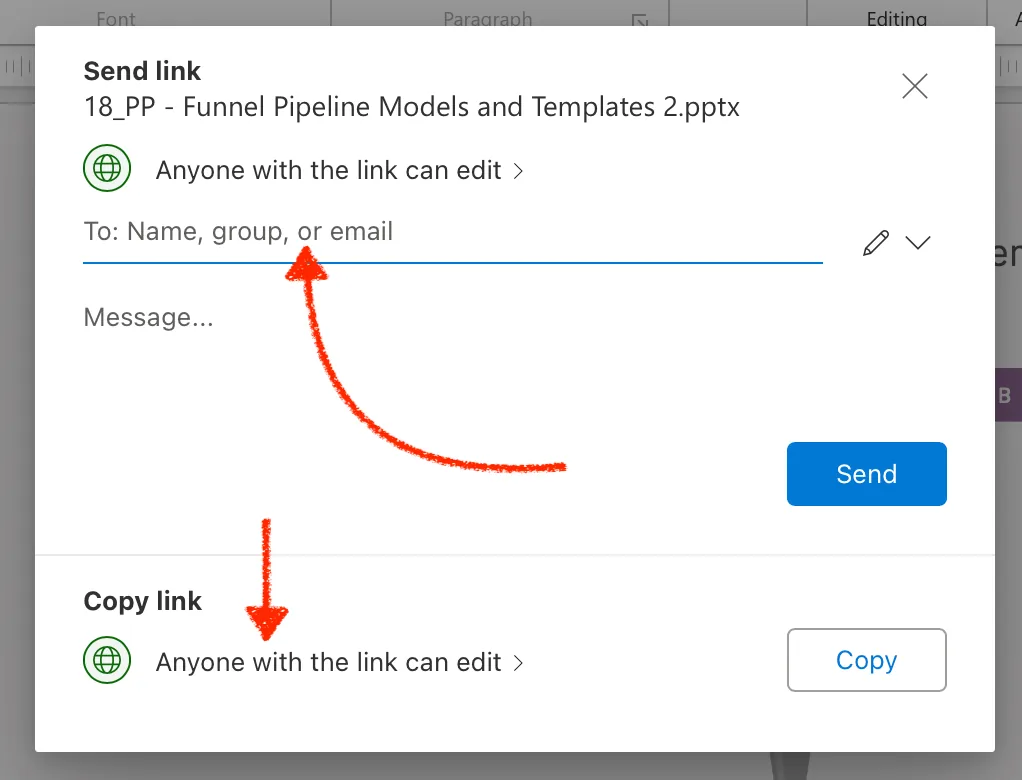Open Paragraph dialog launcher in background ribbon

[x=640, y=20]
